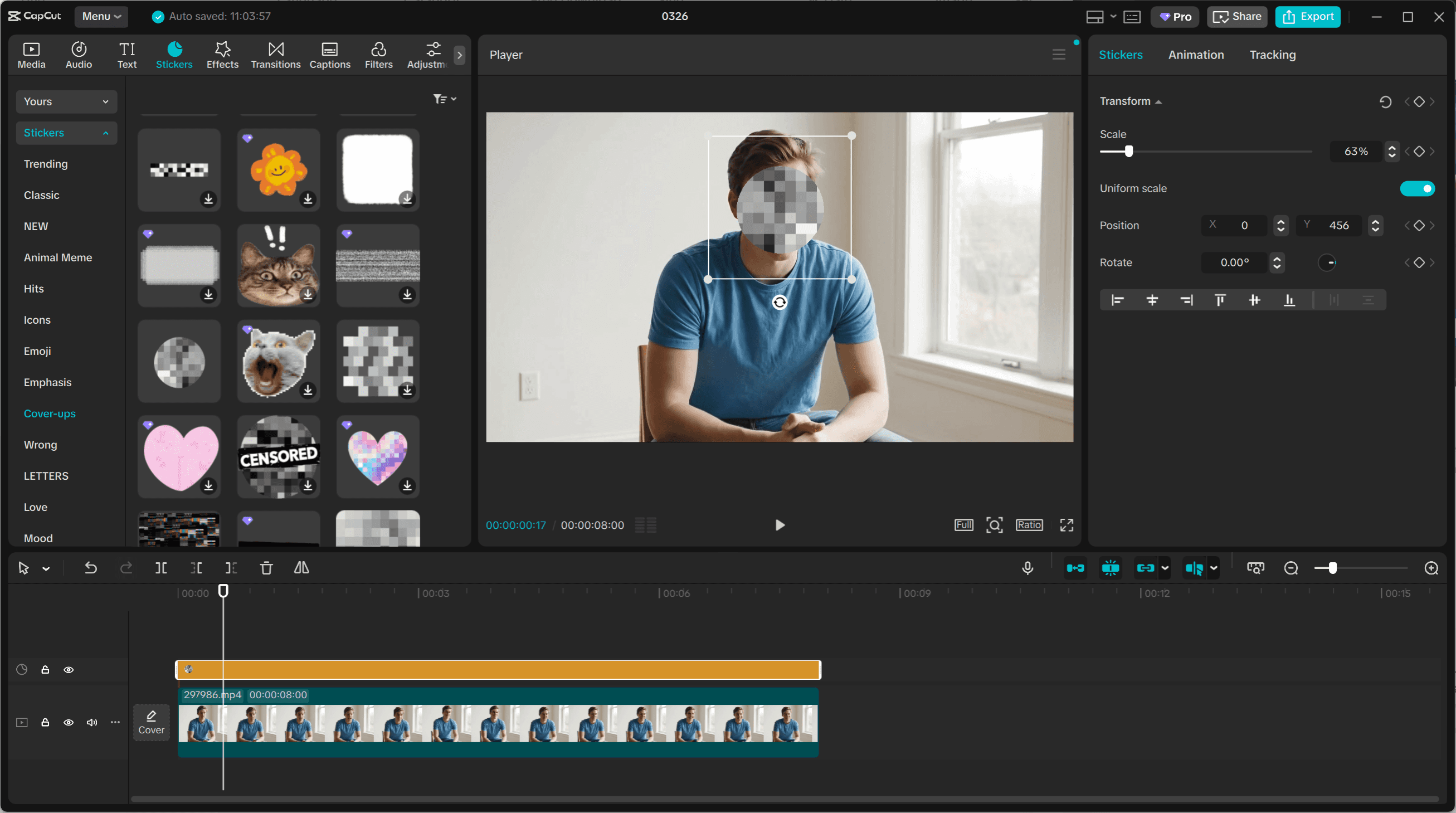Open the Stickers panel
This screenshot has height=813, width=1456.
pyautogui.click(x=174, y=54)
